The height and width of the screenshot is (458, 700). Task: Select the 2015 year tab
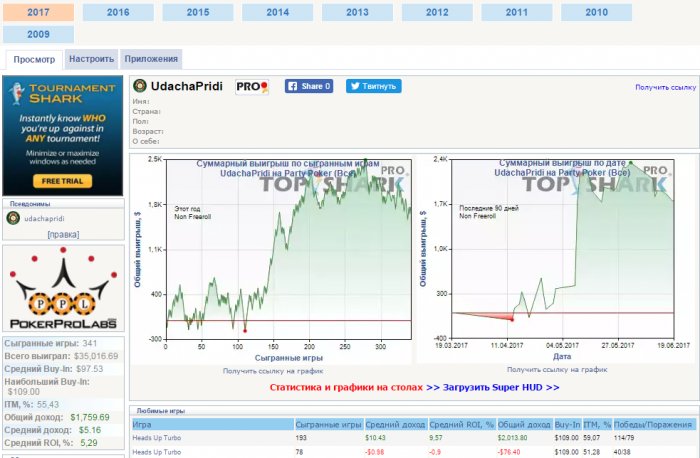[198, 12]
